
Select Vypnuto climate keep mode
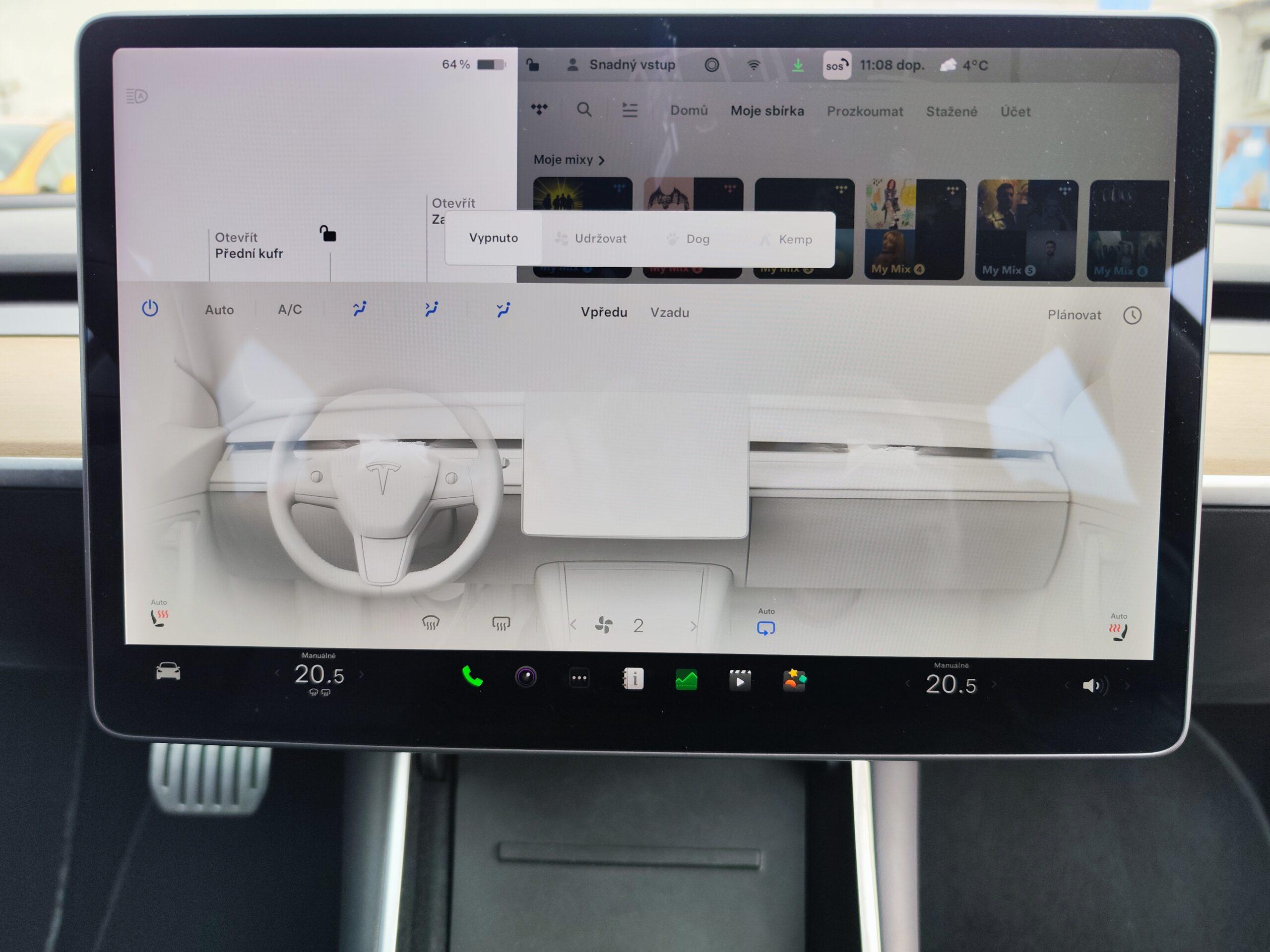click(493, 238)
